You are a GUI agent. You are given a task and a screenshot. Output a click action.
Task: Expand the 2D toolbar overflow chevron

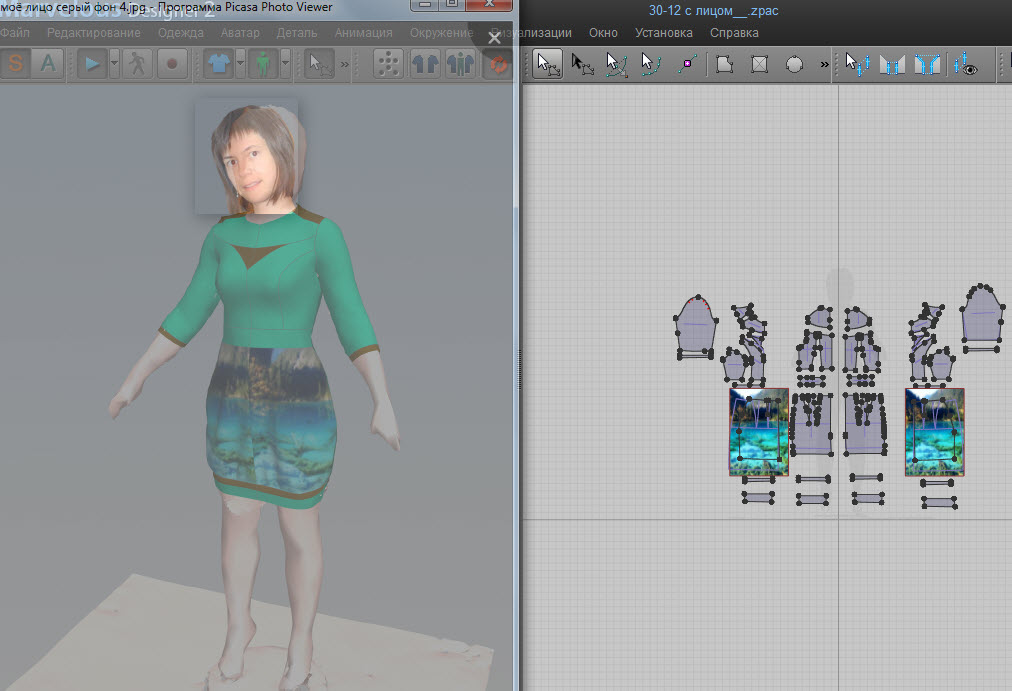tap(824, 64)
